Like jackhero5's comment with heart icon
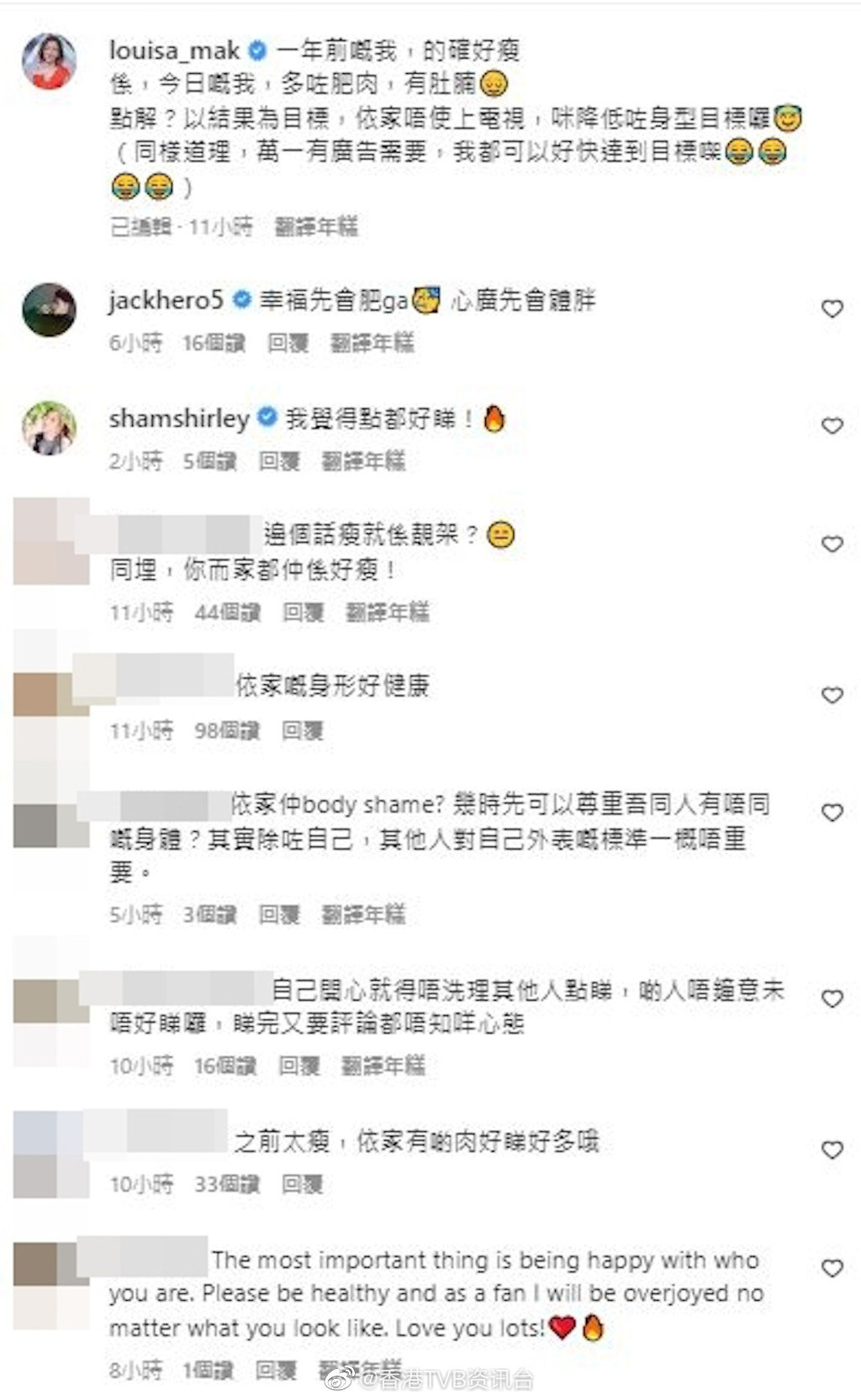Screen dimensions: 861x1400 pos(832,309)
